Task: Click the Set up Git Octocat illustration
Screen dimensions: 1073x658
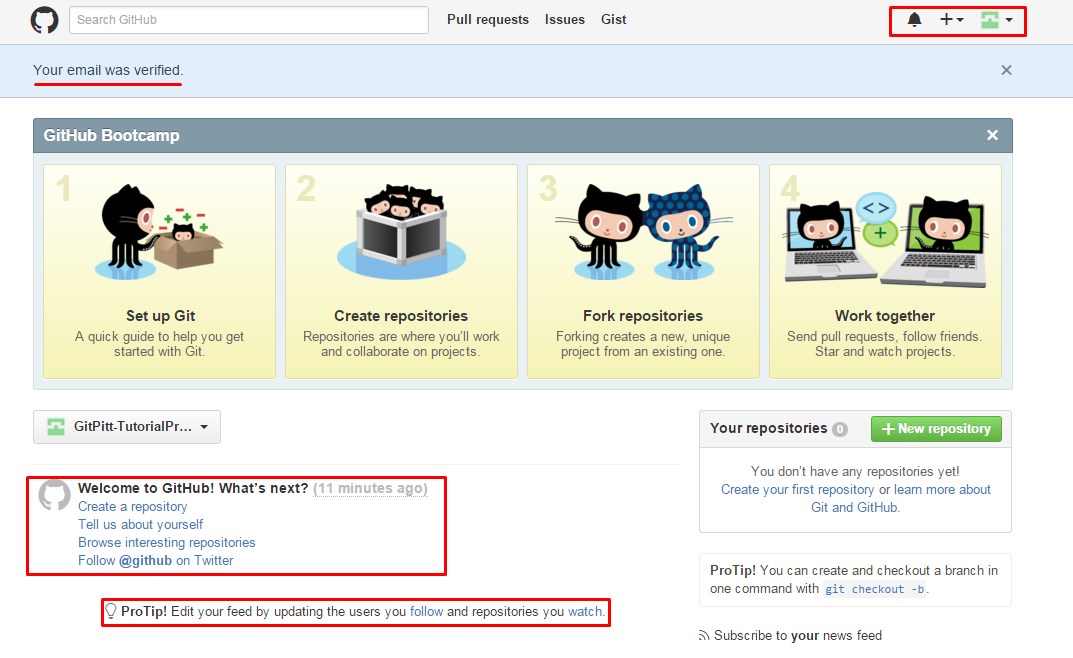Action: (158, 230)
